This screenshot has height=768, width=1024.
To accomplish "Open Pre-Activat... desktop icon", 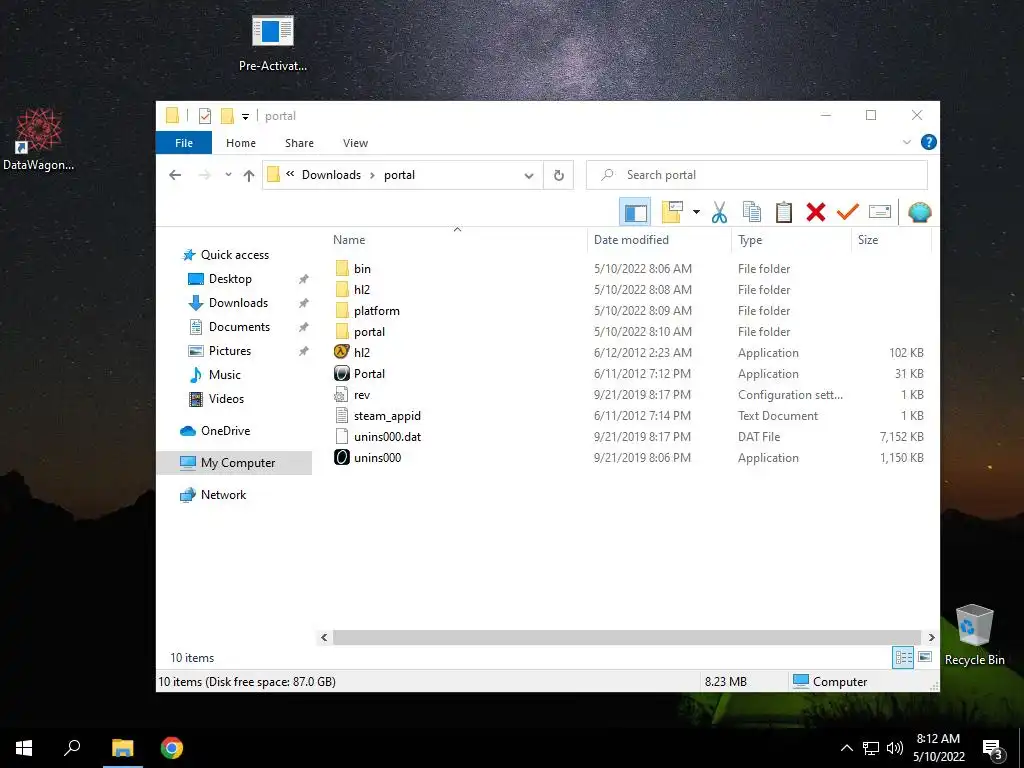I will [273, 43].
